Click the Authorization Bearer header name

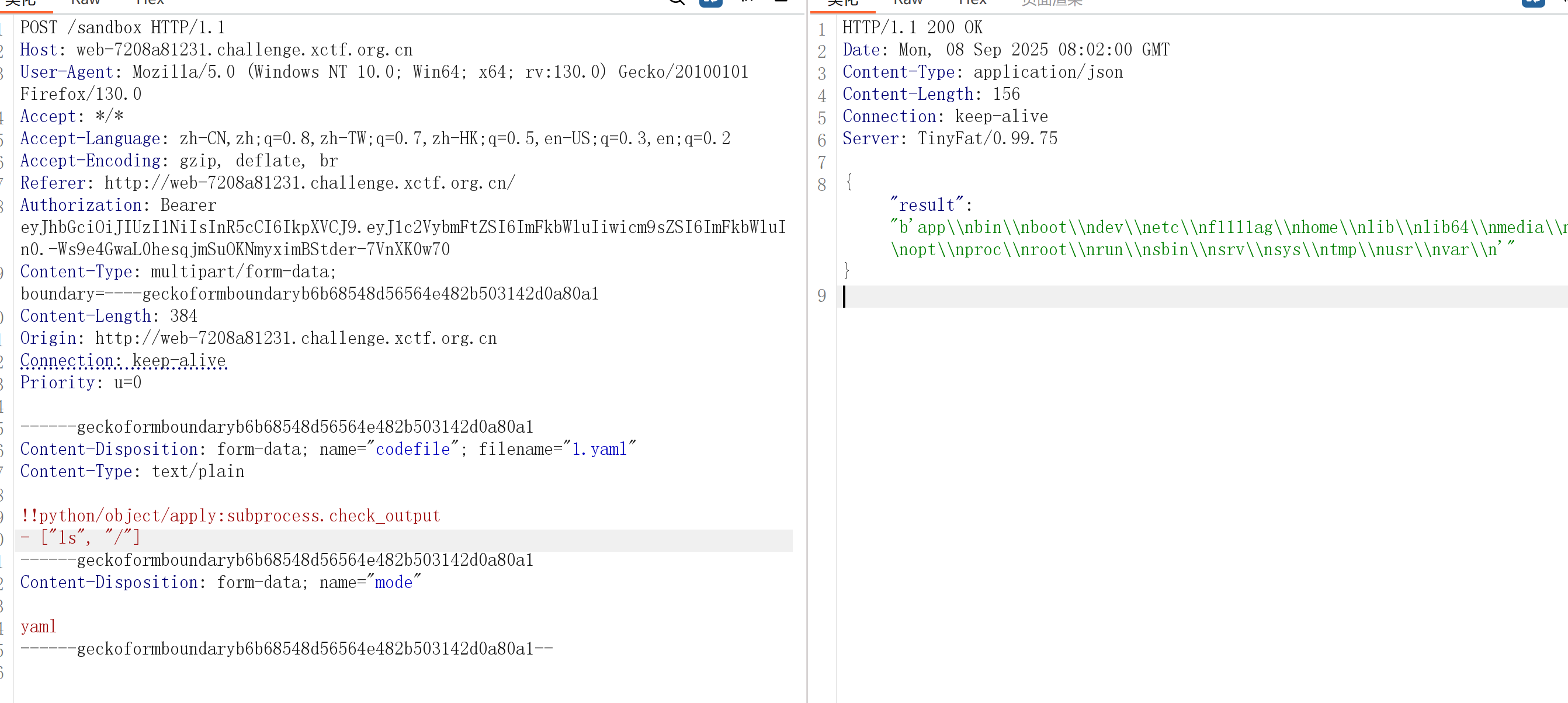81,205
